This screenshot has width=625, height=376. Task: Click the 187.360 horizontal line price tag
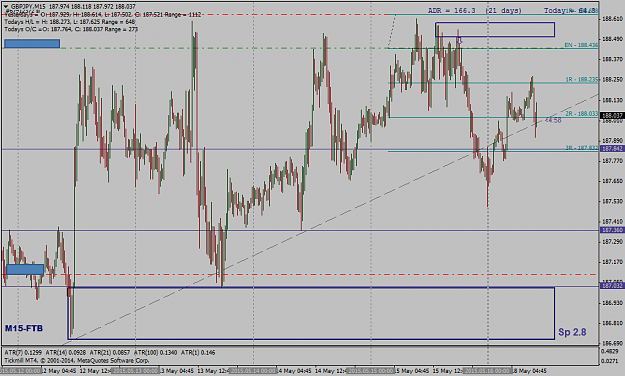pyautogui.click(x=612, y=230)
